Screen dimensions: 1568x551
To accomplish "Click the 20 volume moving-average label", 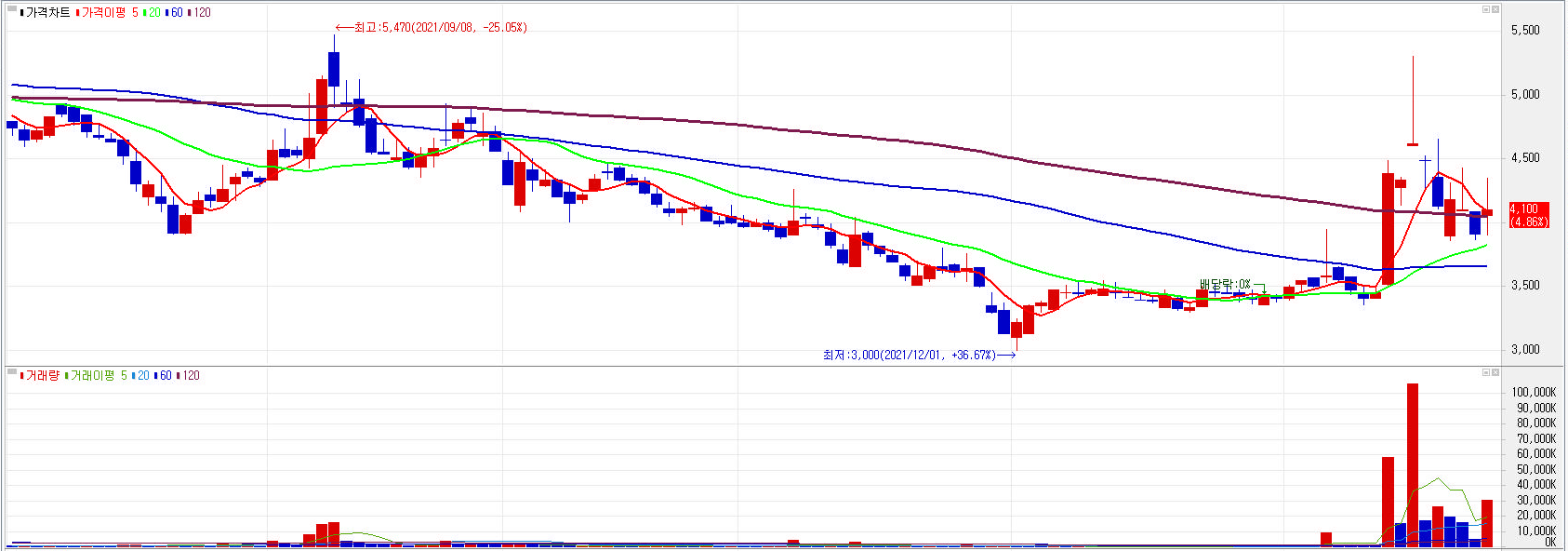I will (143, 376).
